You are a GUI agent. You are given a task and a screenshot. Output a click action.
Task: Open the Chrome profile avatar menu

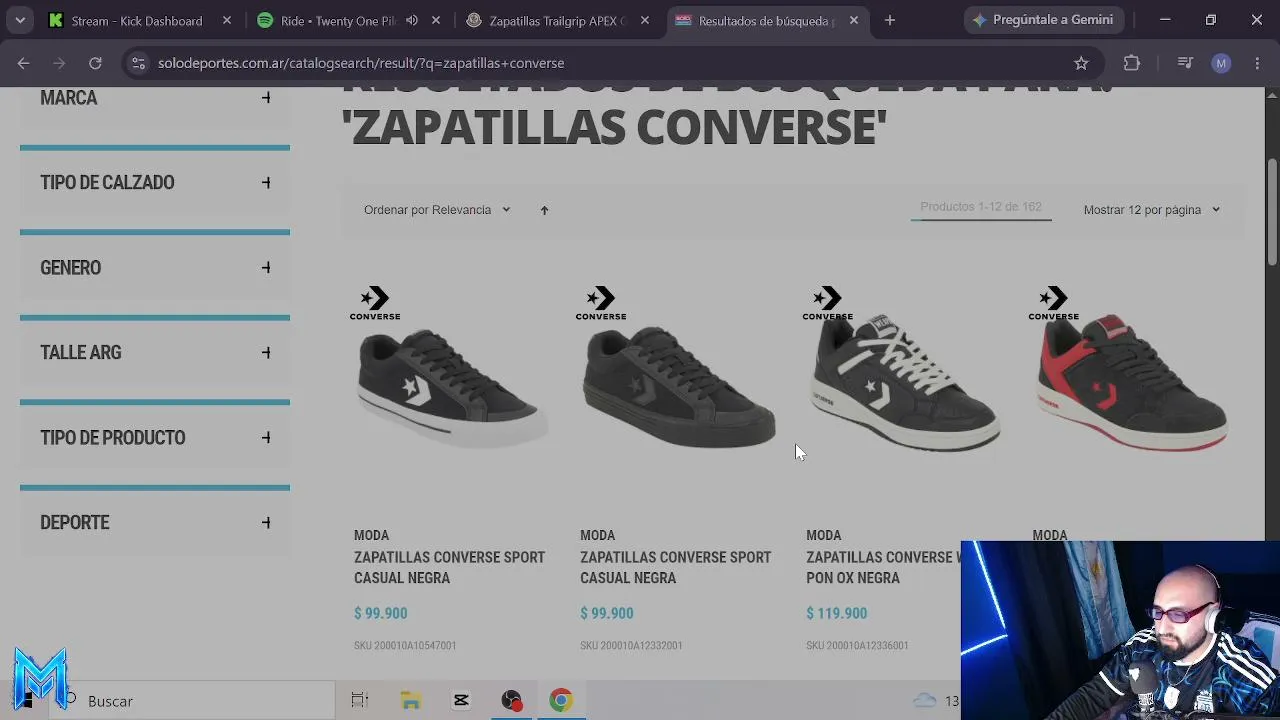coord(1221,63)
